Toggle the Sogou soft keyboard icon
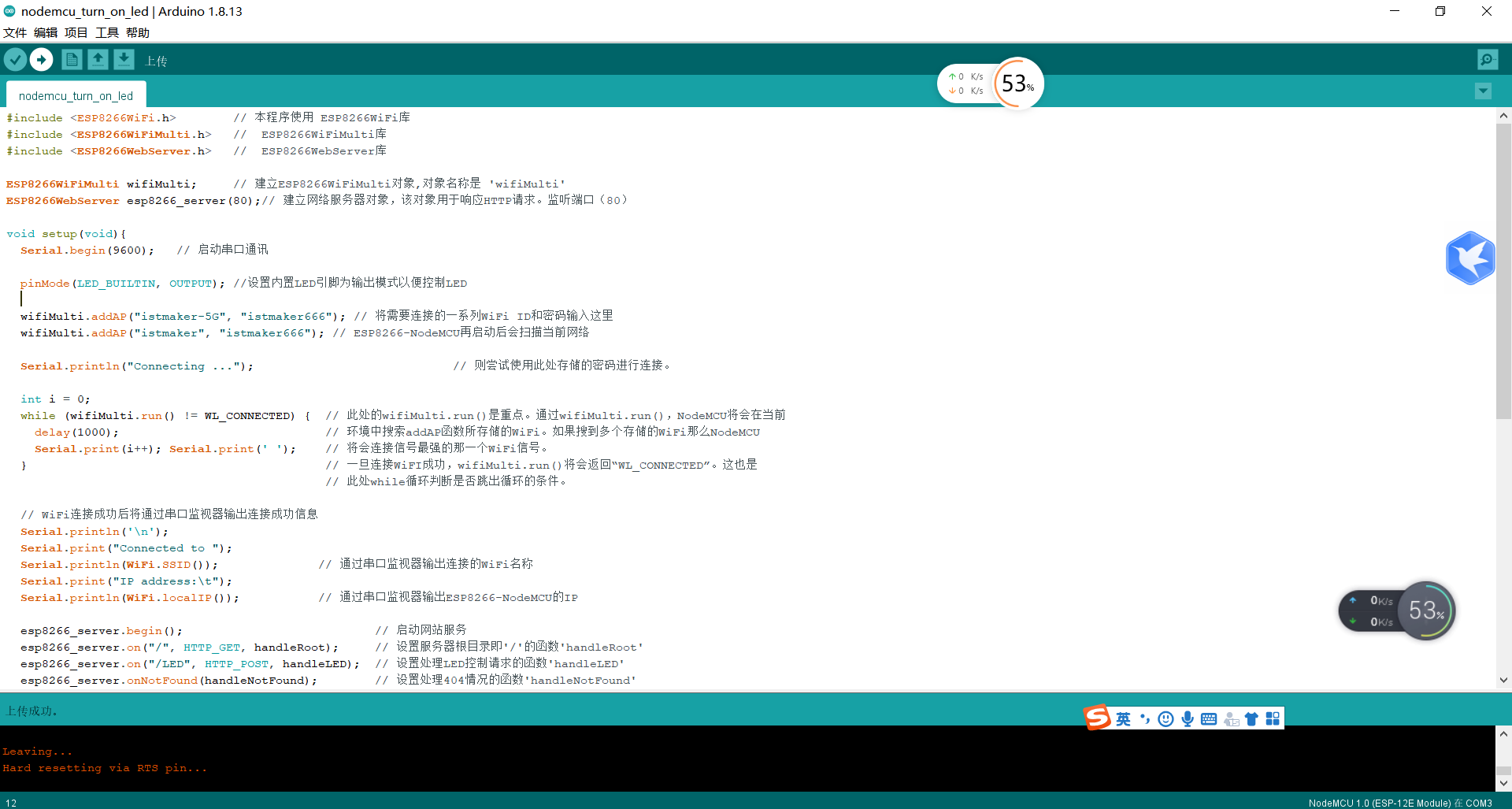 pos(1207,718)
